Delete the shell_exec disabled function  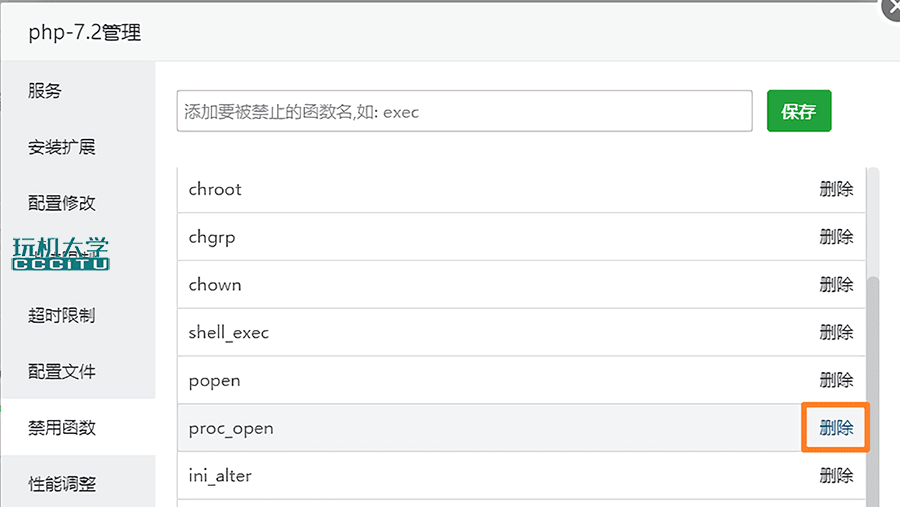836,332
